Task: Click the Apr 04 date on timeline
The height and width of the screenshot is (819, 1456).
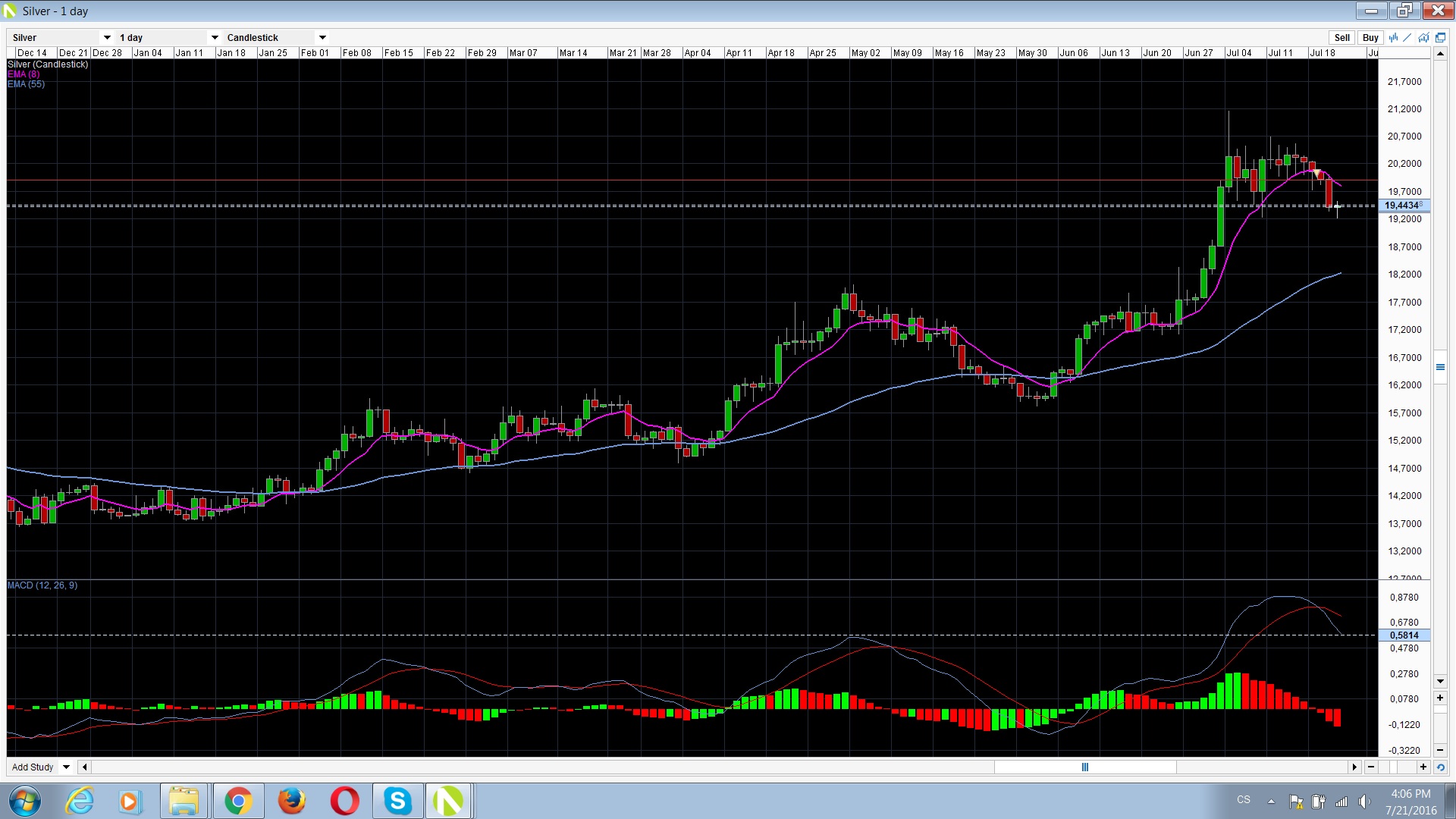Action: 698,53
